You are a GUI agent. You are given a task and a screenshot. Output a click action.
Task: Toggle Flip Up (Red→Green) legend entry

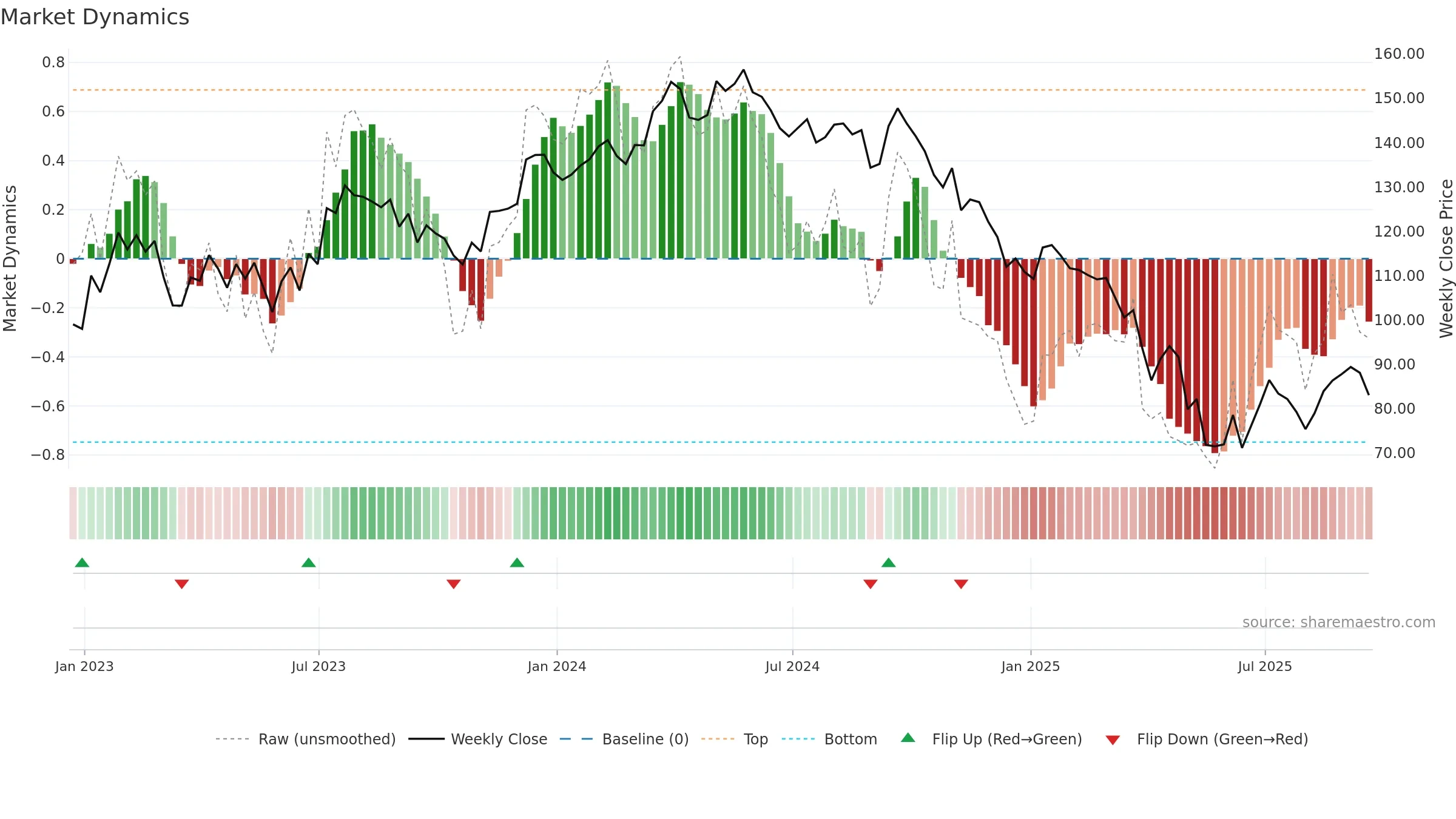pos(991,739)
